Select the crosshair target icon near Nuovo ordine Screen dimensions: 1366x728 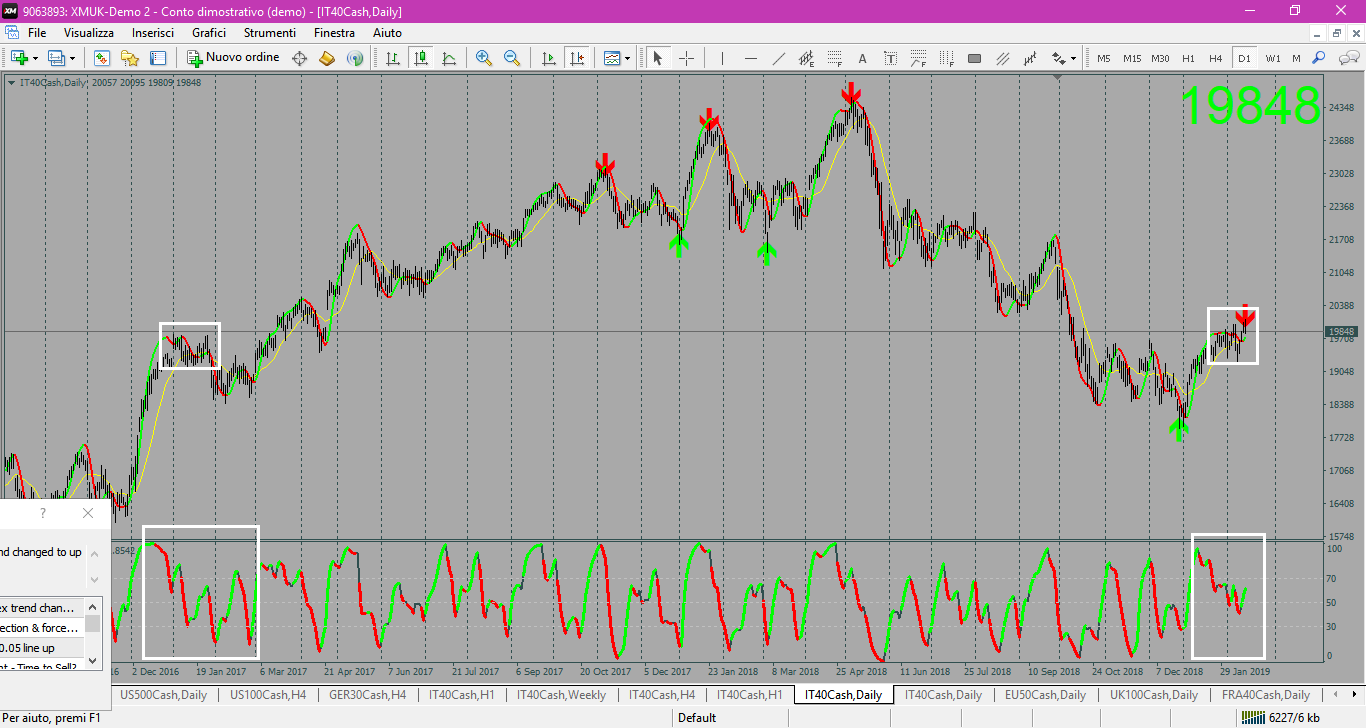299,58
